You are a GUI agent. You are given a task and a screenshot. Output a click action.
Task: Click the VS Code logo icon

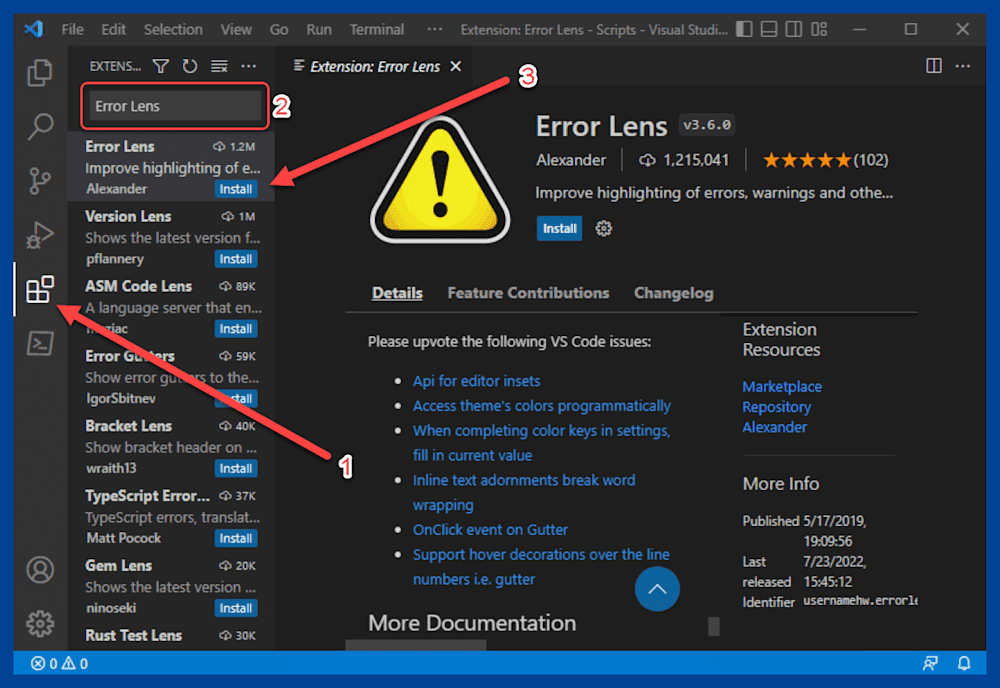(34, 29)
